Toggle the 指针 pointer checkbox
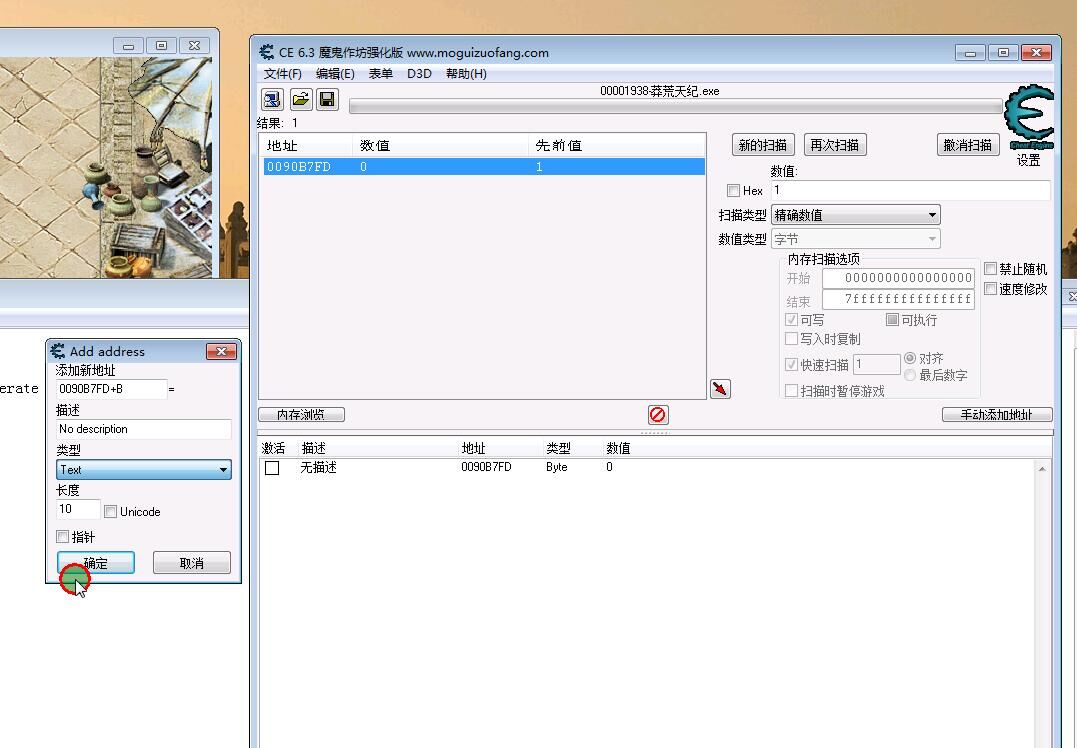This screenshot has height=748, width=1077. click(x=63, y=536)
